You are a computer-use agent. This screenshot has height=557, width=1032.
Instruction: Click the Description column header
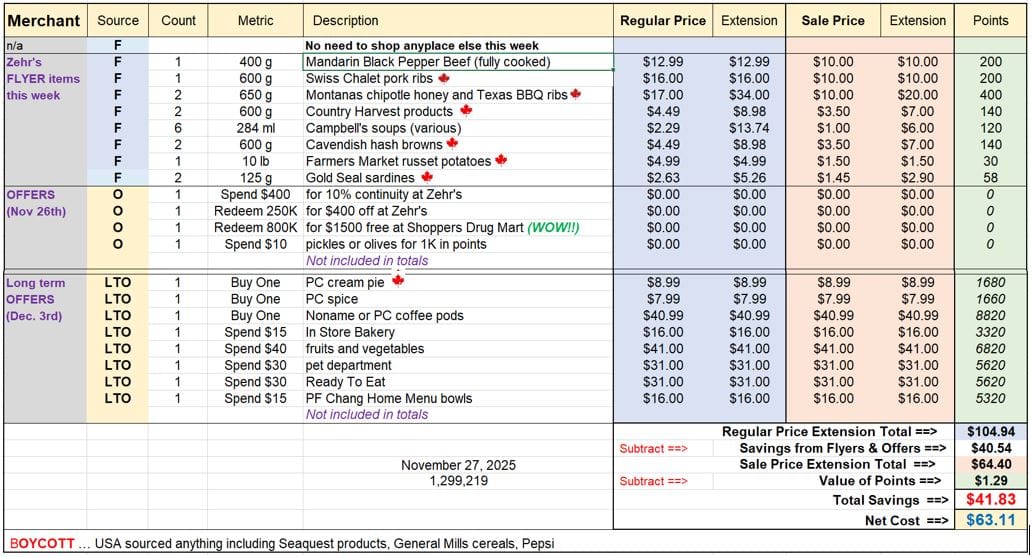coord(346,20)
